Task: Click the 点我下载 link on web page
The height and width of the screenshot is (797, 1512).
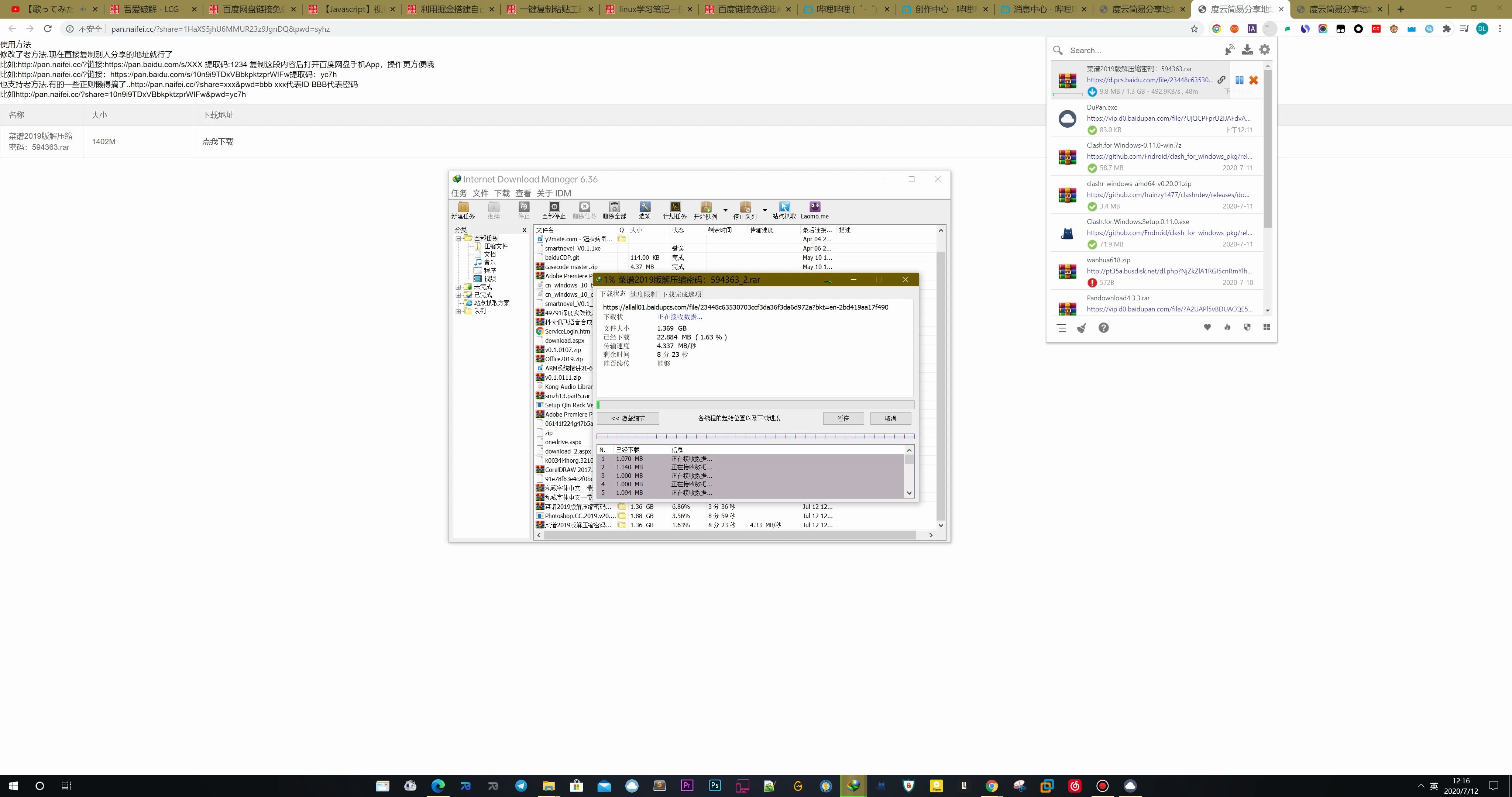Action: (x=218, y=141)
